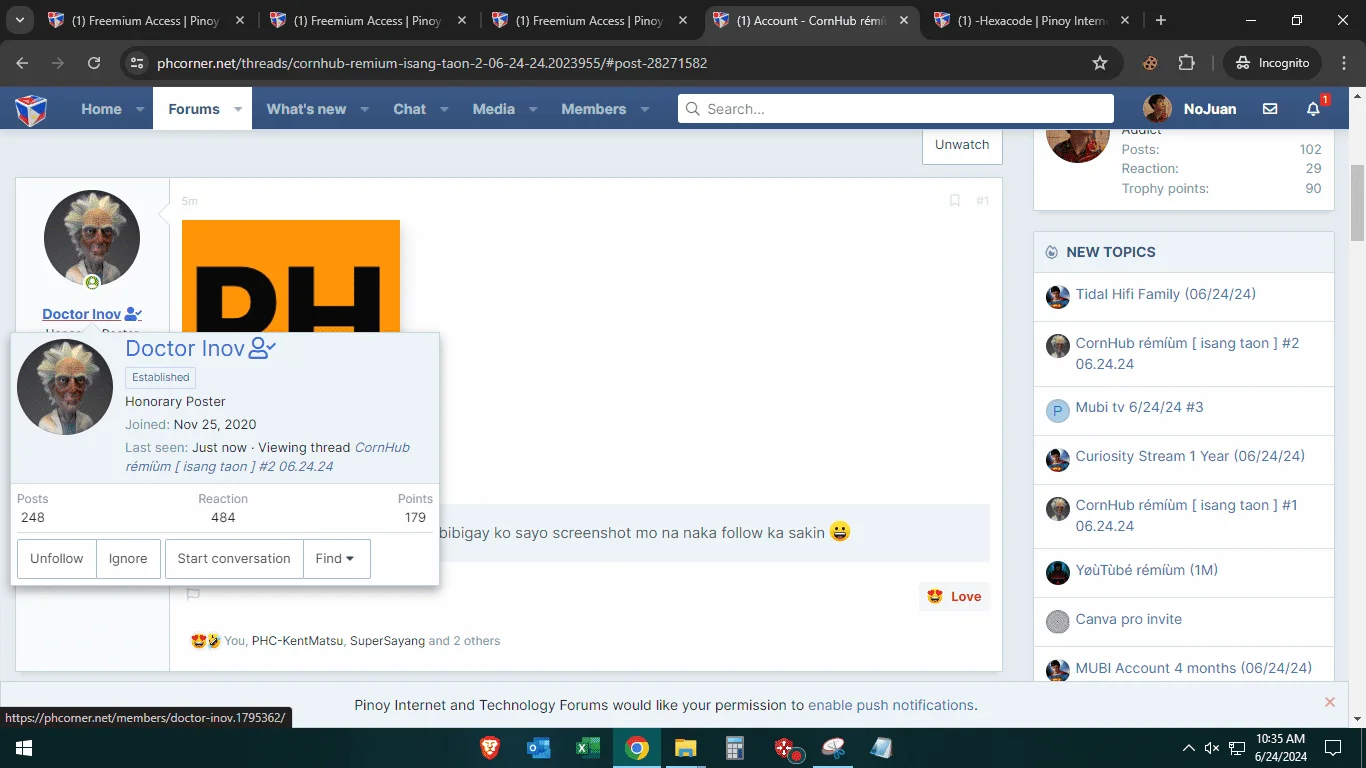This screenshot has width=1366, height=768.
Task: Open the Home nav item
Action: pyautogui.click(x=101, y=109)
